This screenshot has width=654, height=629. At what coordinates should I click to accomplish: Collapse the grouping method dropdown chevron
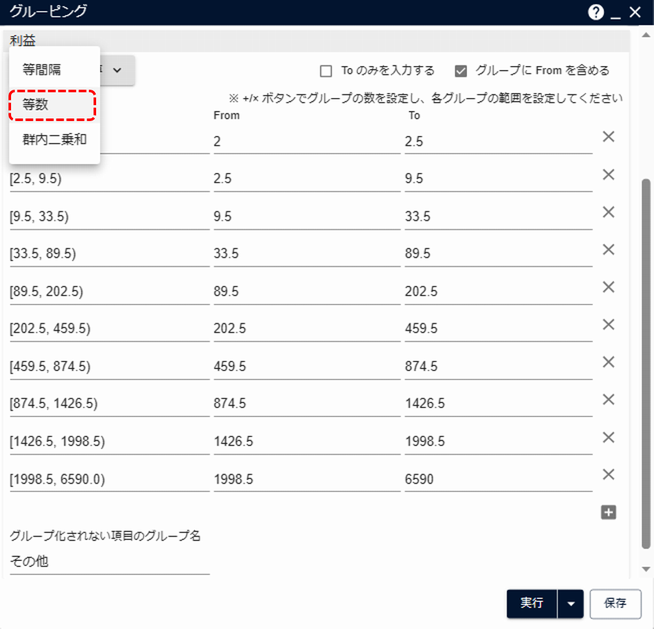[x=117, y=70]
